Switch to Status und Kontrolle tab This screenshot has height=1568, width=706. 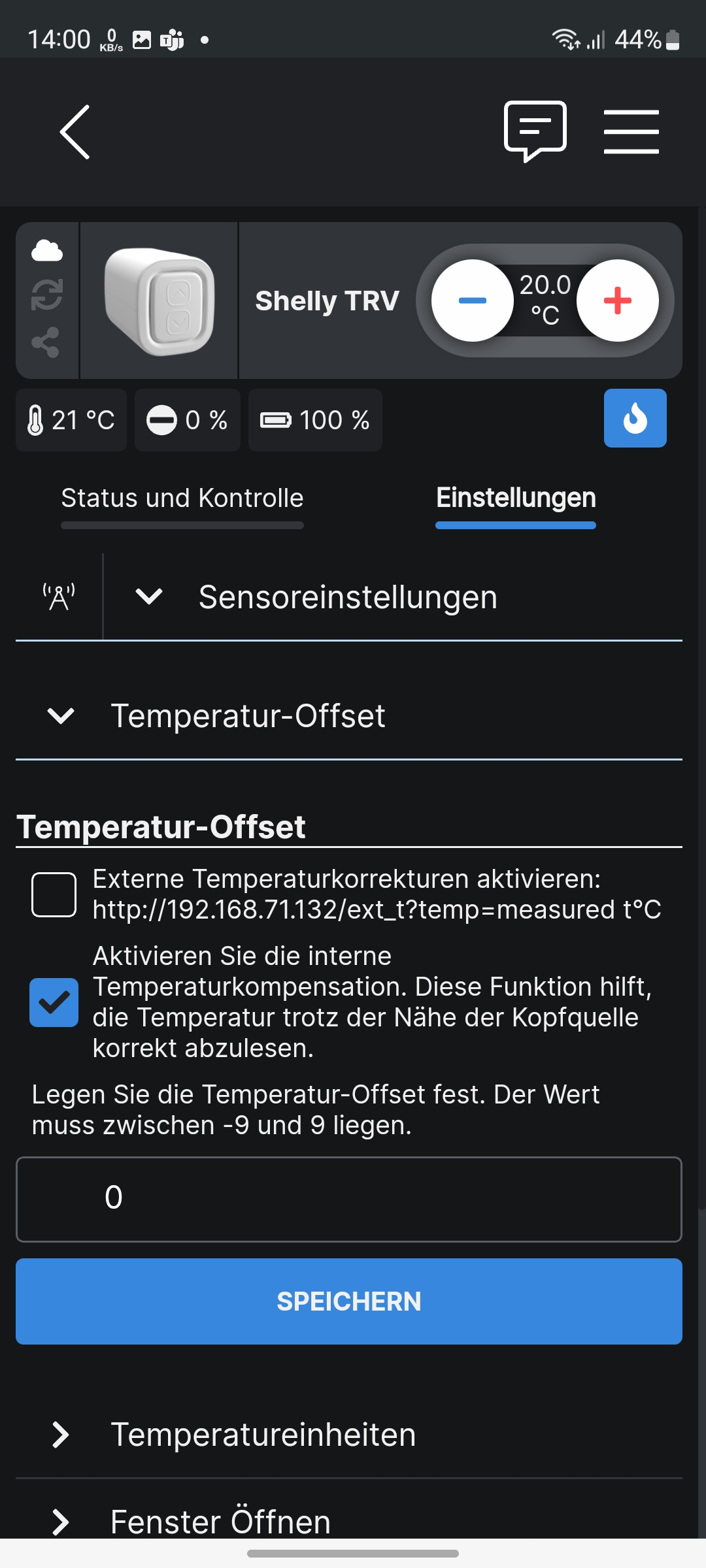182,498
